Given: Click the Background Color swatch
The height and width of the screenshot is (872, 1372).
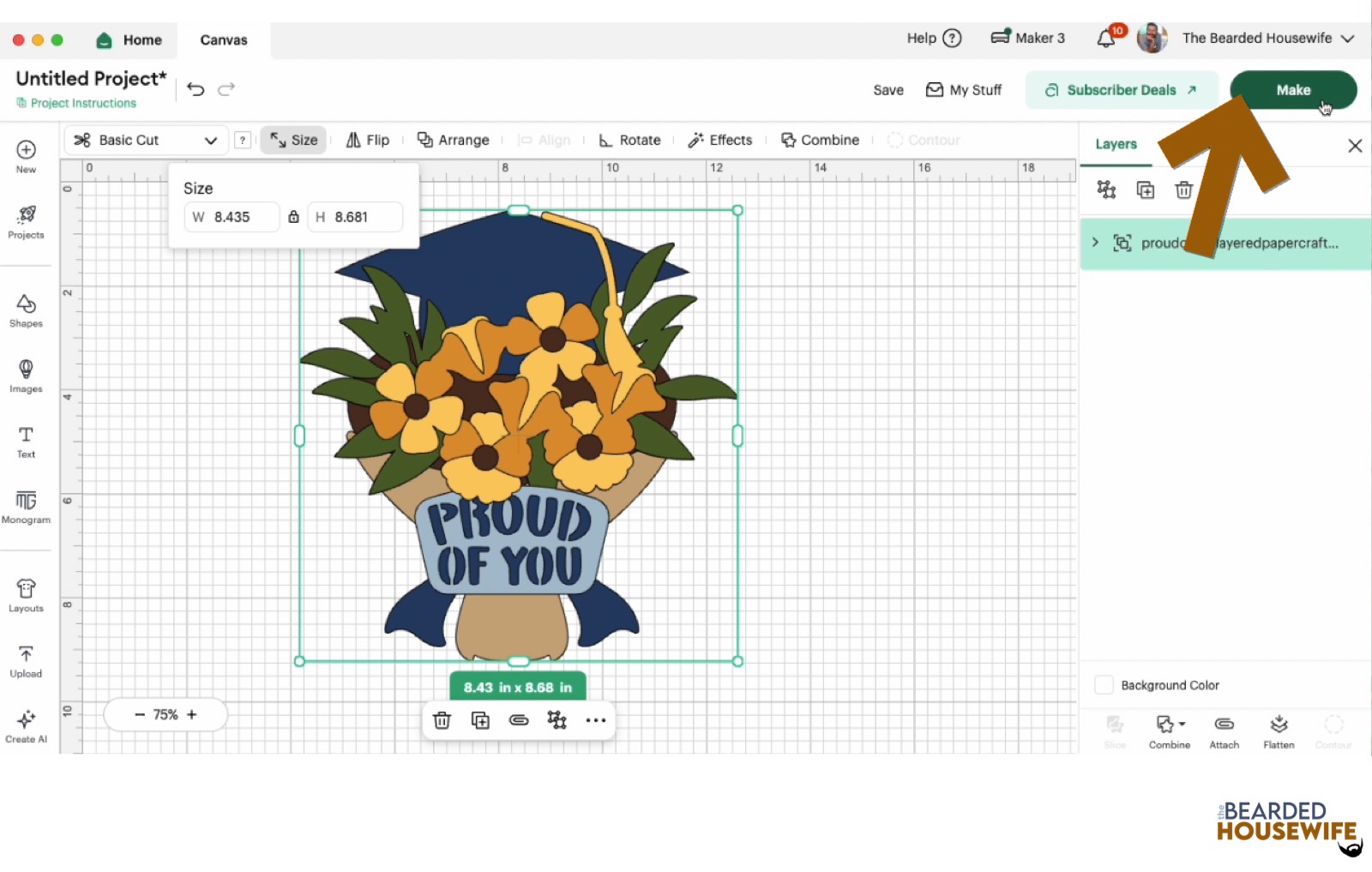Looking at the screenshot, I should pos(1104,685).
